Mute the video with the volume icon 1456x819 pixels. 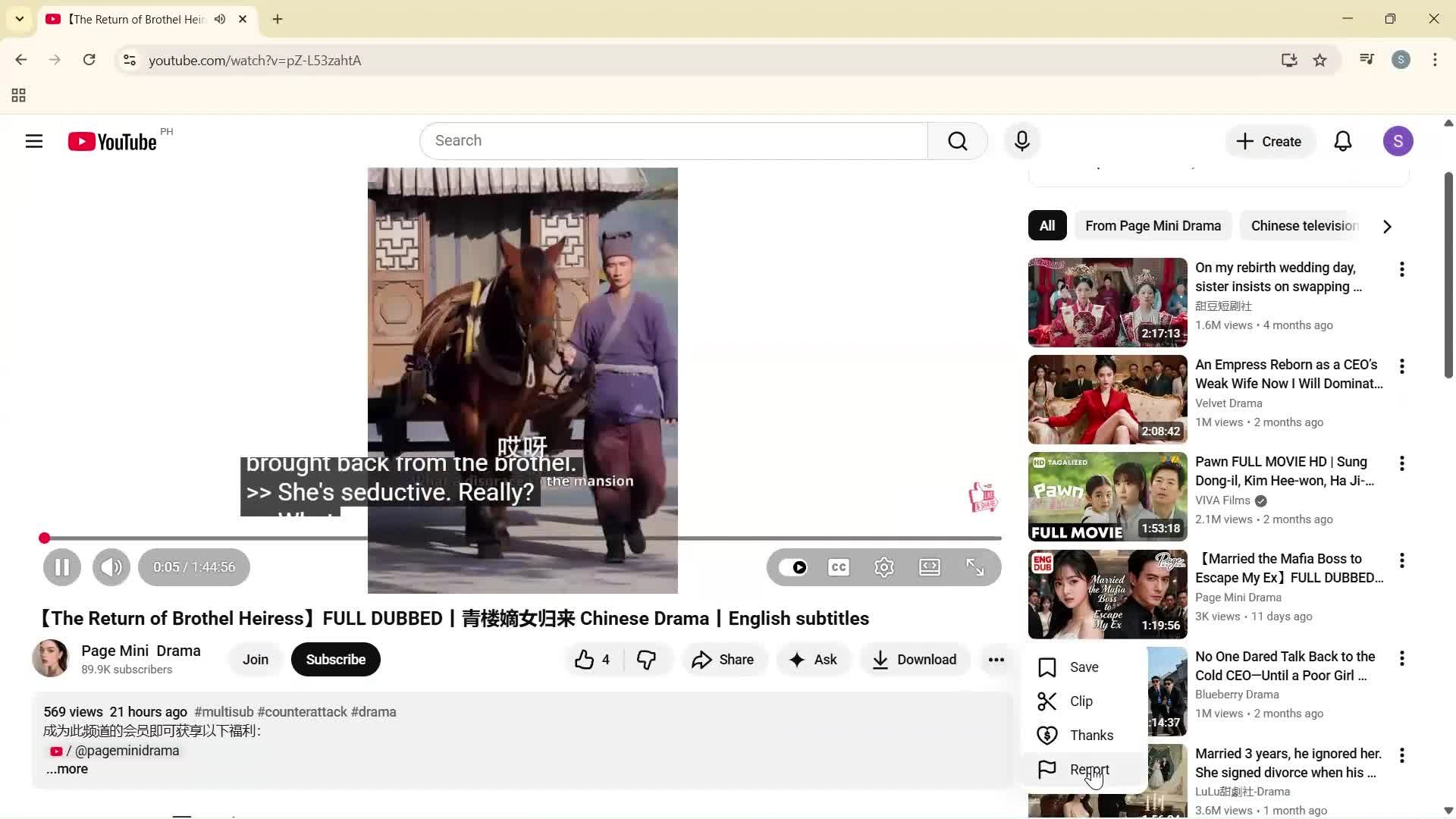tap(111, 566)
